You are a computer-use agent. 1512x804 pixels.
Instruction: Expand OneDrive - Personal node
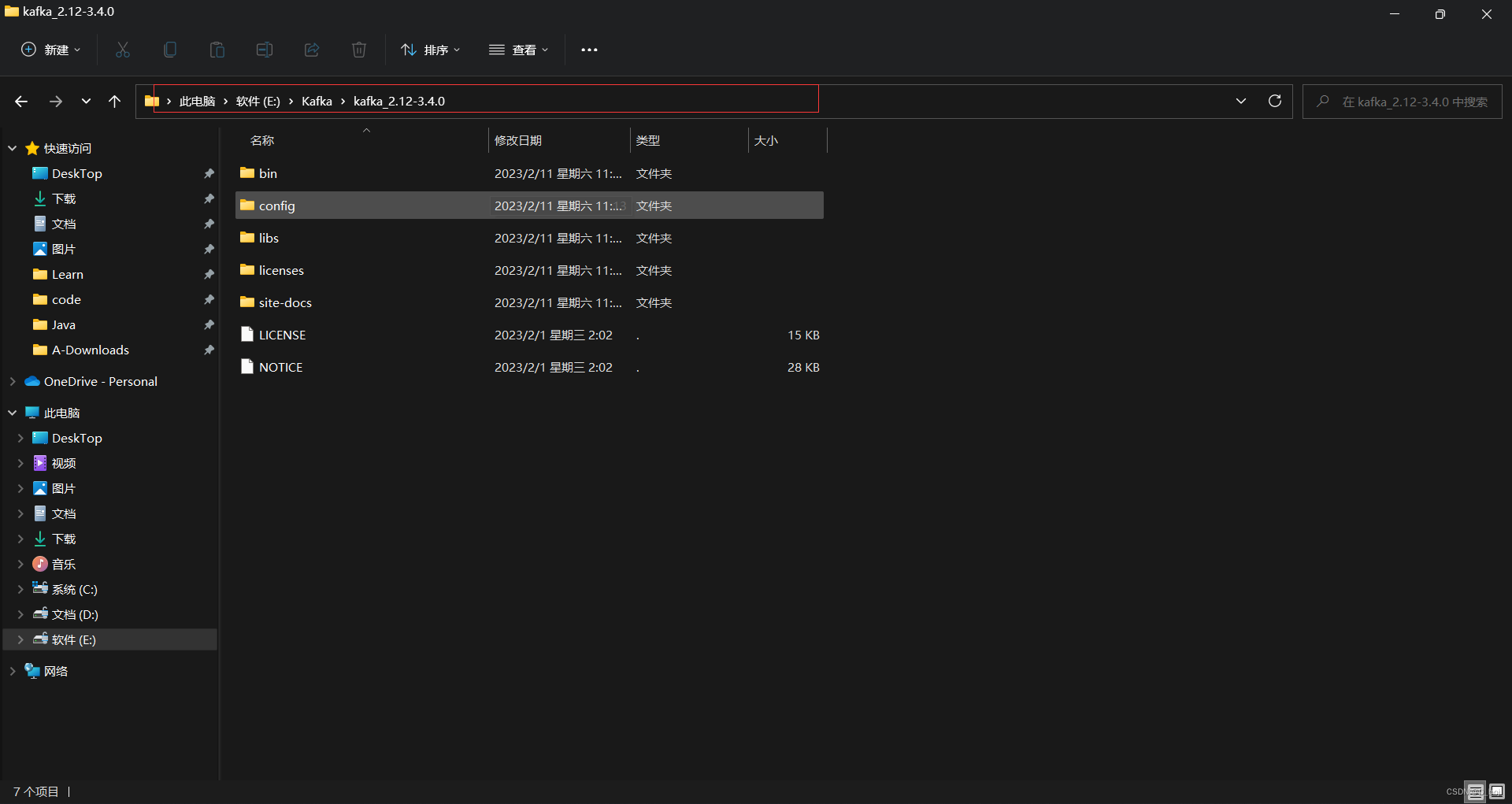[x=13, y=381]
